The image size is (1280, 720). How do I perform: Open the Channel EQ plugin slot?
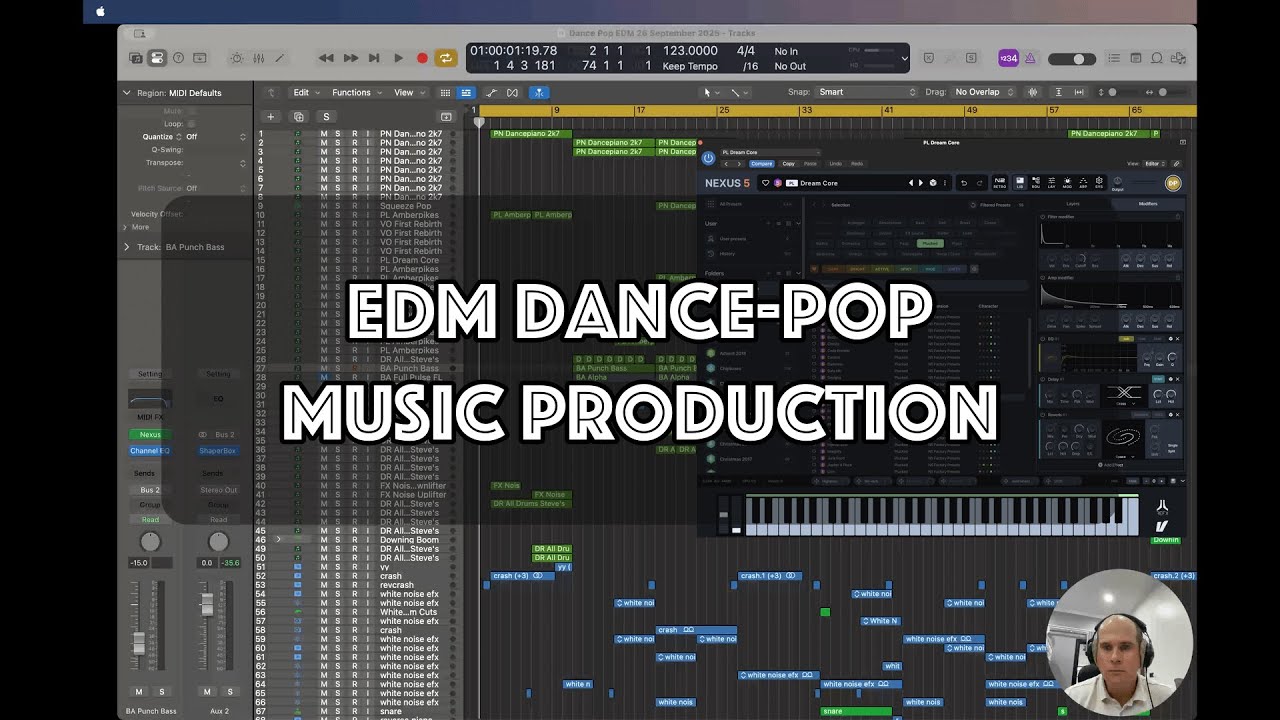150,451
